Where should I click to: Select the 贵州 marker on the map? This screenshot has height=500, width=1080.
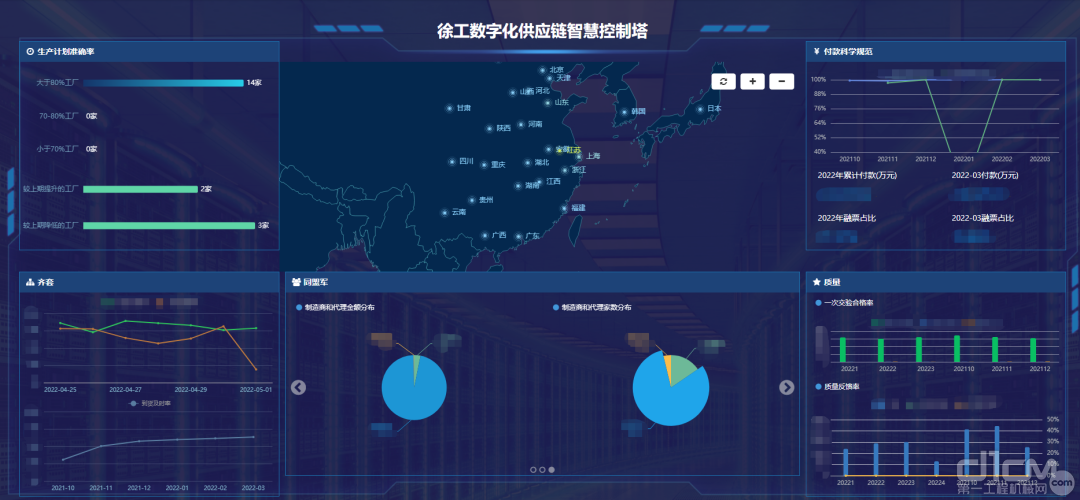click(472, 200)
